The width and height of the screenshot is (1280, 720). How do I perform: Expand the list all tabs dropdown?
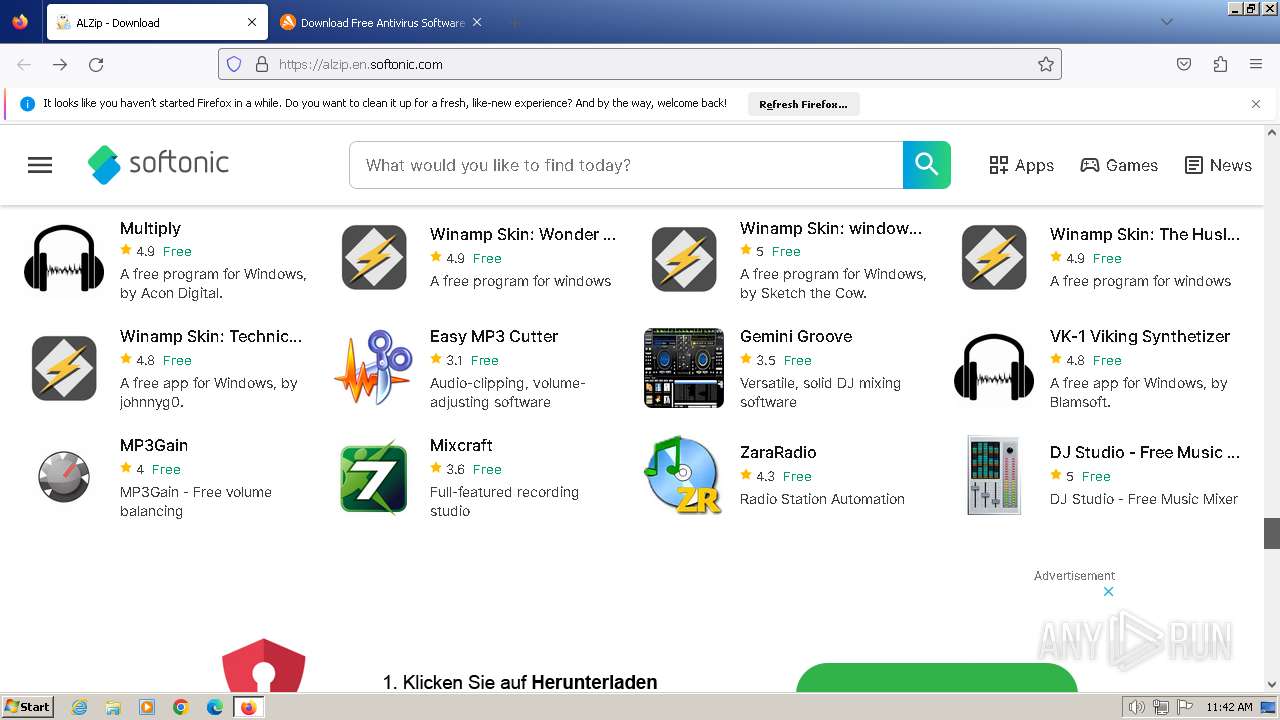[x=1167, y=22]
